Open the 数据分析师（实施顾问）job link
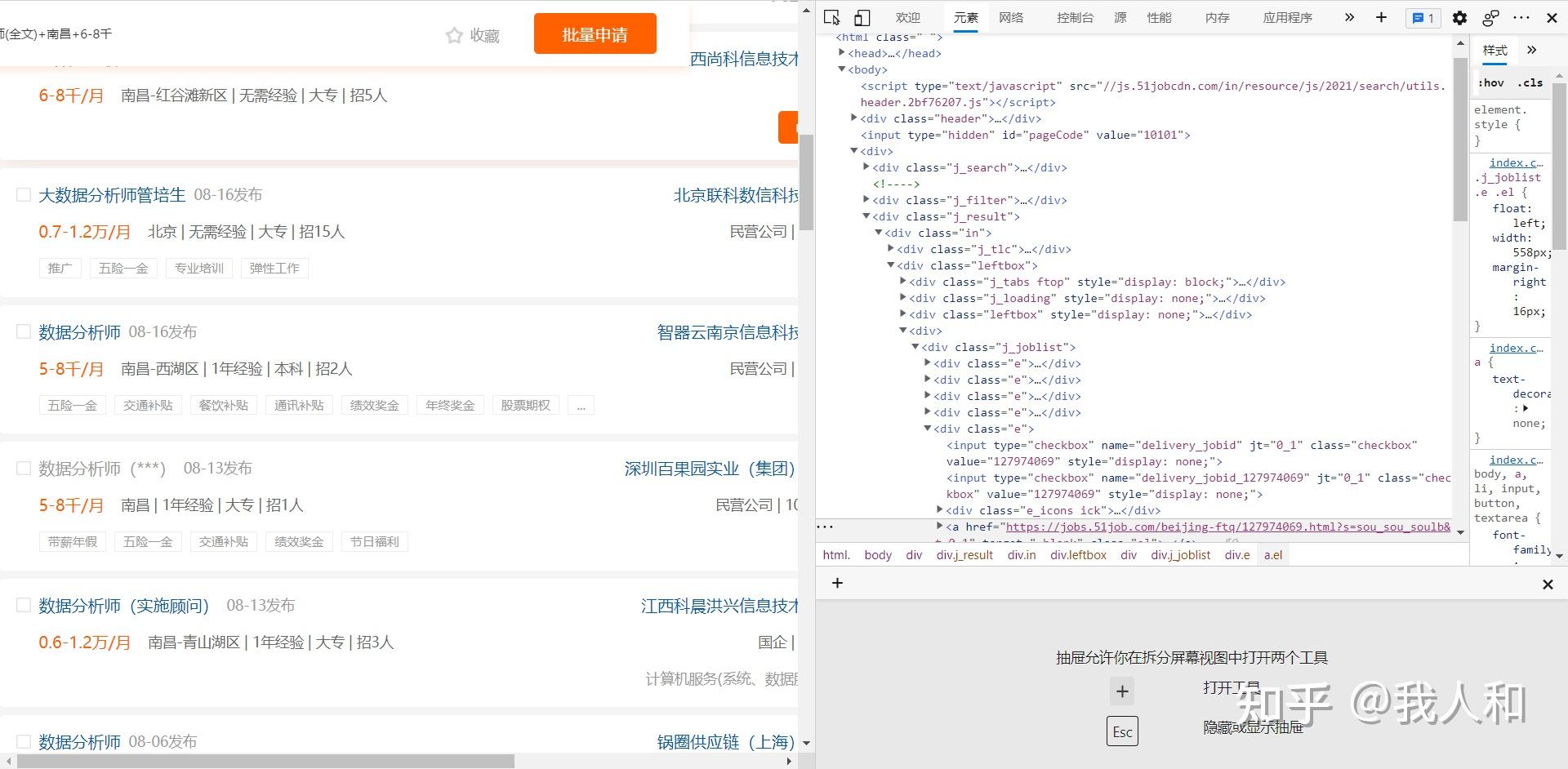 click(x=124, y=606)
